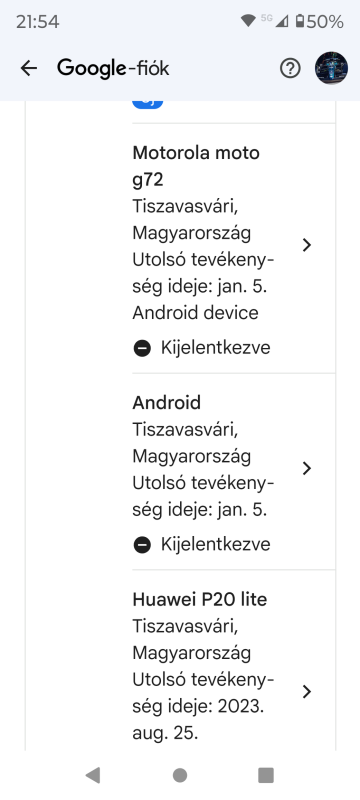Open the help question mark icon

pos(290,68)
